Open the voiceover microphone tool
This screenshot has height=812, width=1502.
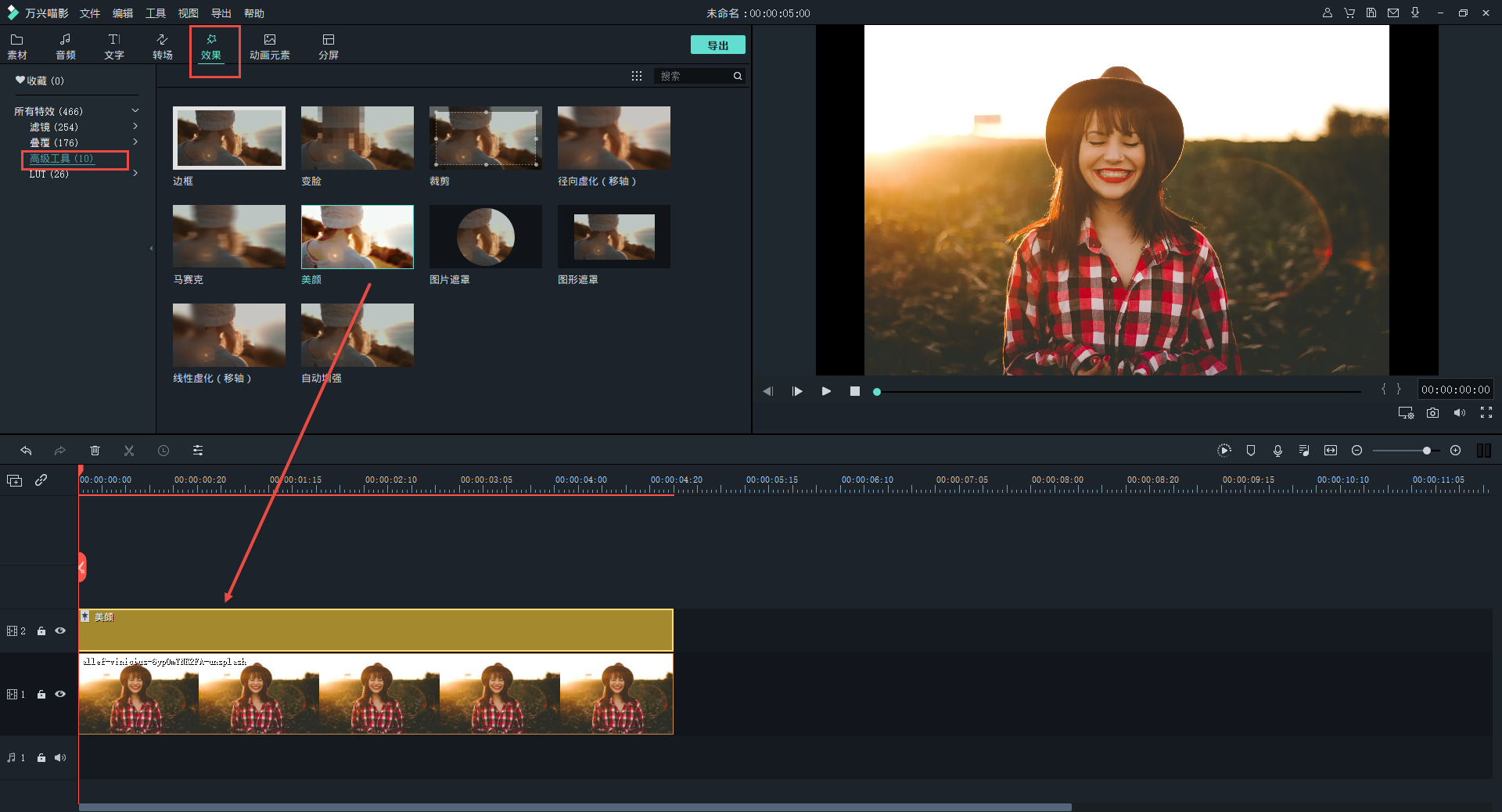click(1277, 451)
